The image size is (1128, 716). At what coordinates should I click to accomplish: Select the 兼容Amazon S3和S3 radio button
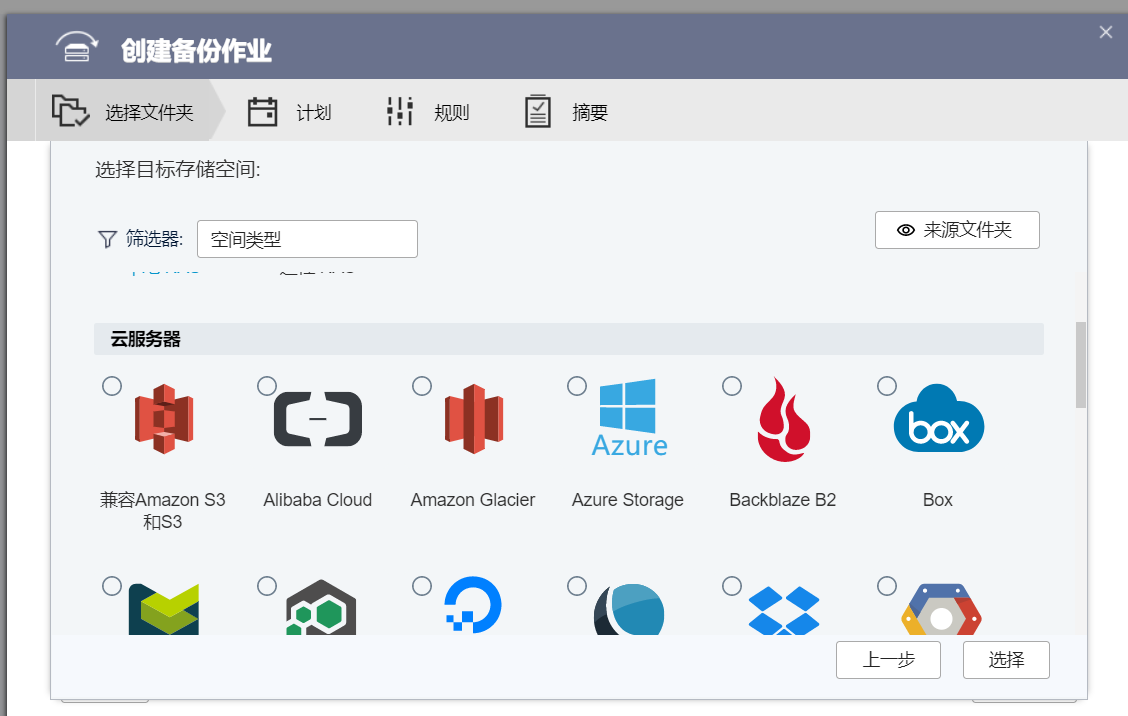click(x=112, y=386)
